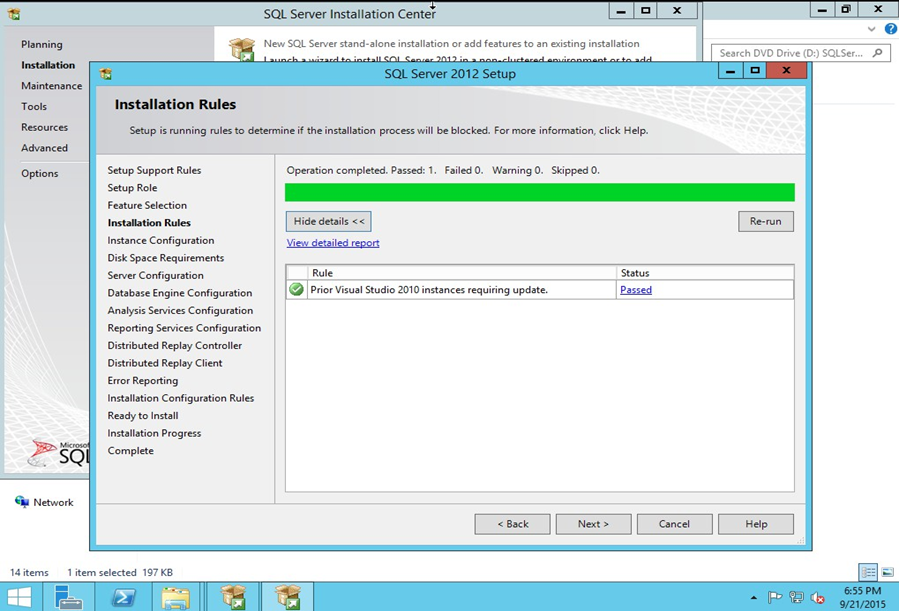The height and width of the screenshot is (611, 899).
Task: Click the Passed status link
Action: click(636, 290)
